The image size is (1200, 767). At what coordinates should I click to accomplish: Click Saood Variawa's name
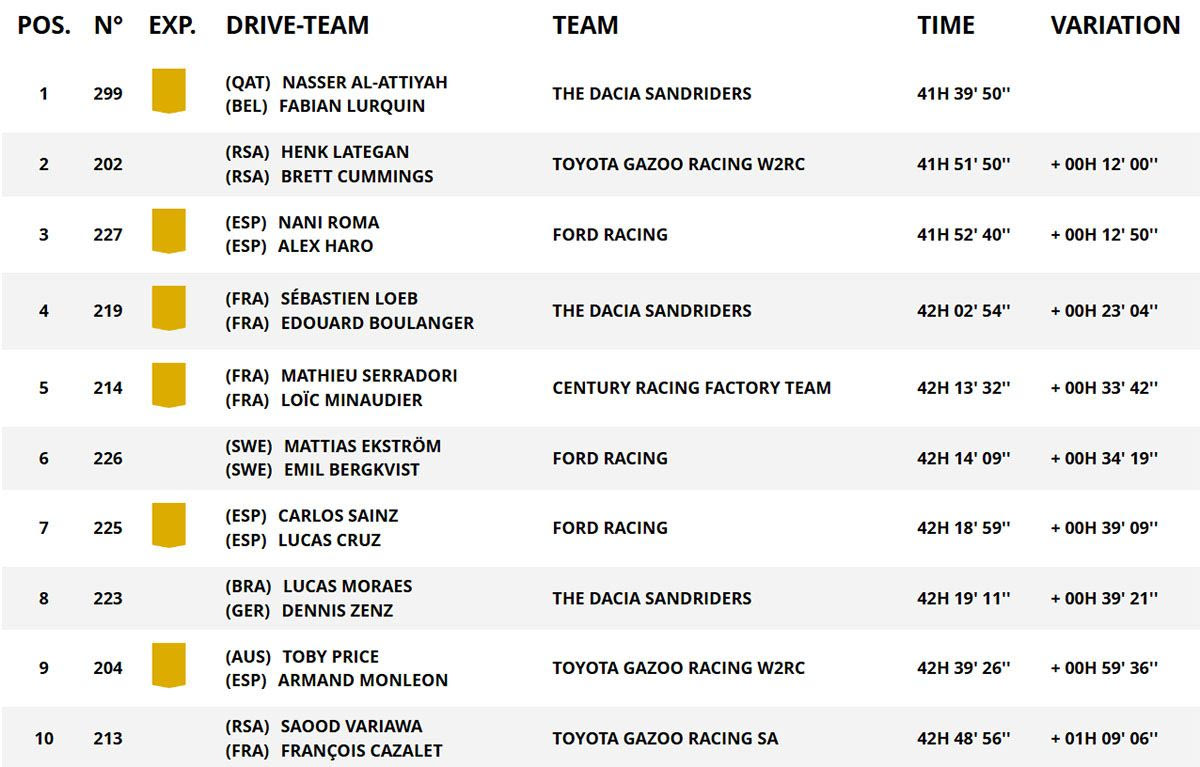tap(351, 726)
